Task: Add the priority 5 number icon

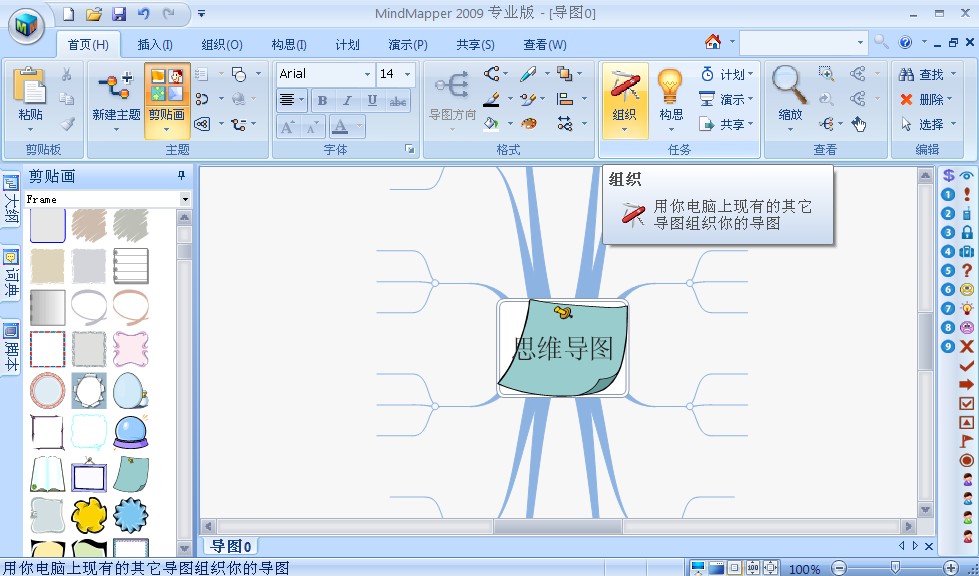Action: pos(948,270)
